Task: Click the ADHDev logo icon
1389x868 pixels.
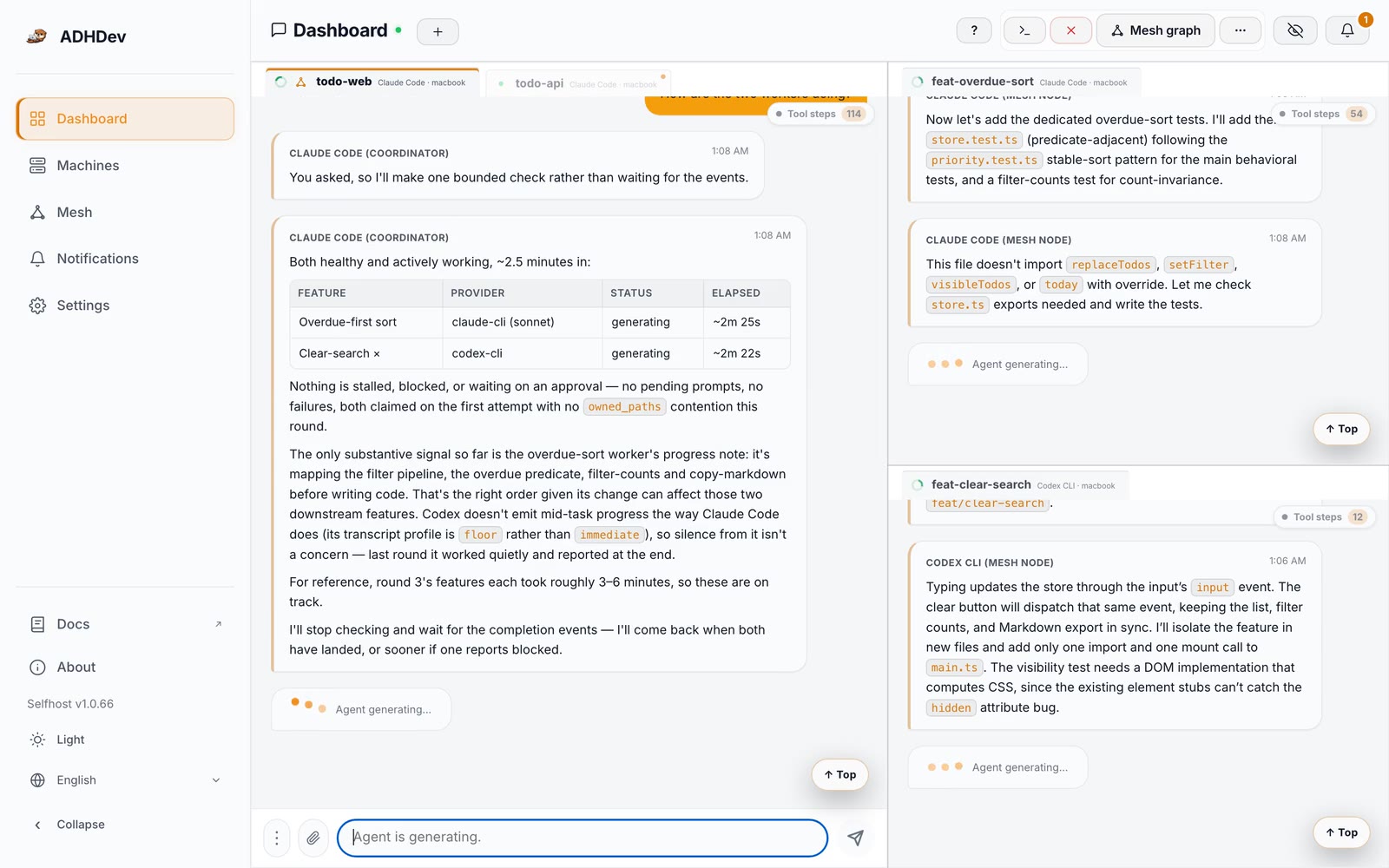Action: pos(36,36)
